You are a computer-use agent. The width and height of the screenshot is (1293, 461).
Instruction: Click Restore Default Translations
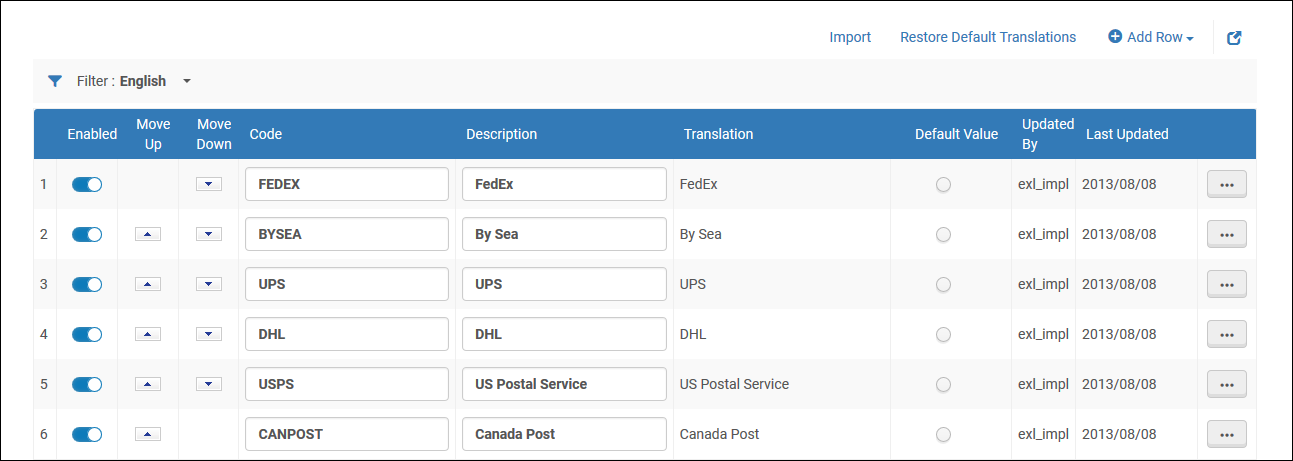click(987, 37)
